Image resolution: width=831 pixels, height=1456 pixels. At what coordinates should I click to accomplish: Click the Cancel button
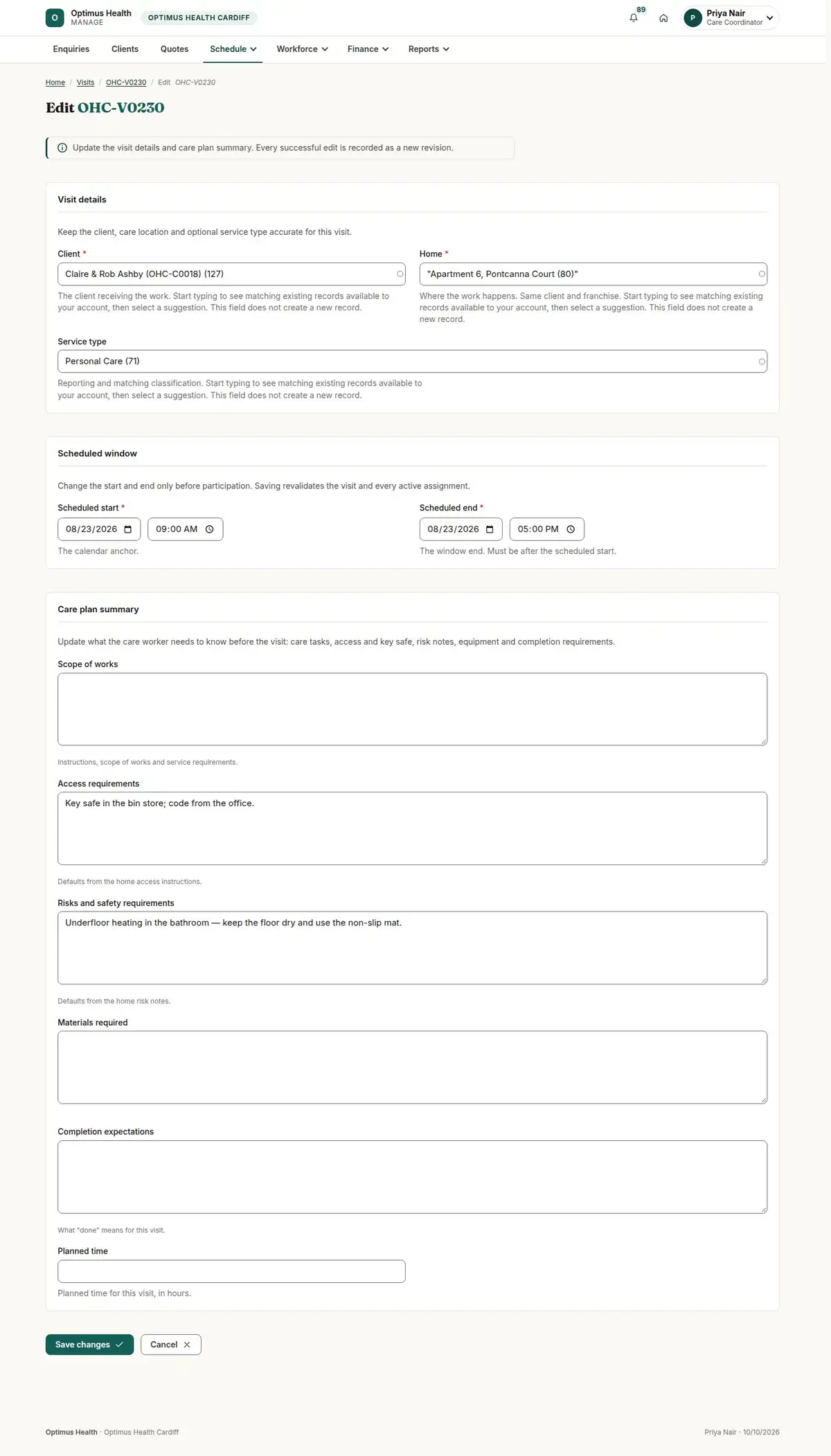pyautogui.click(x=170, y=1344)
